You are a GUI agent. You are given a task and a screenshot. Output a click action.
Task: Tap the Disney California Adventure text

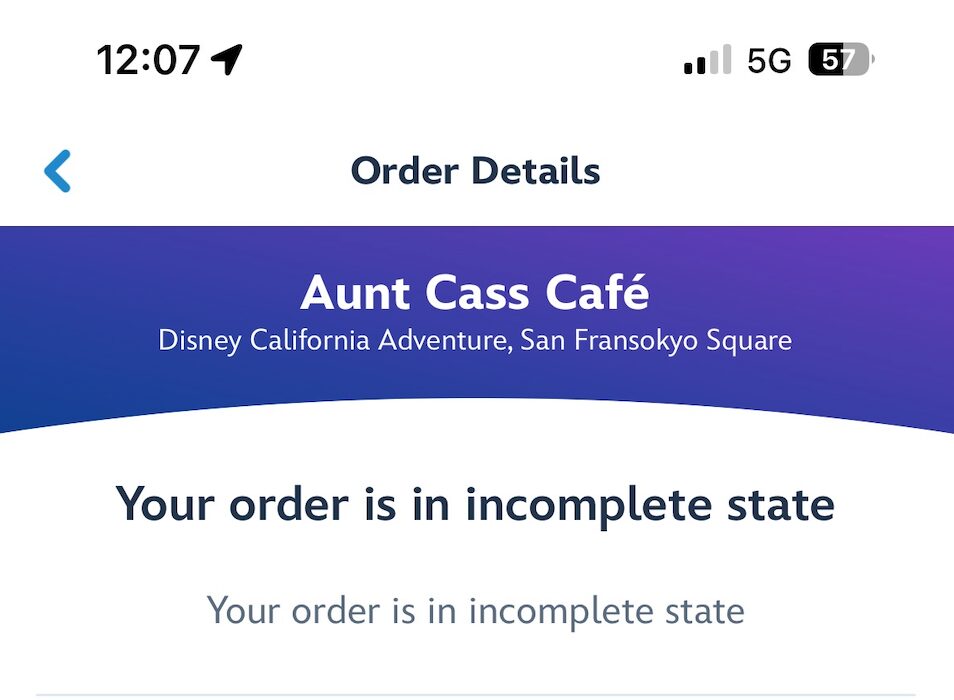point(334,340)
